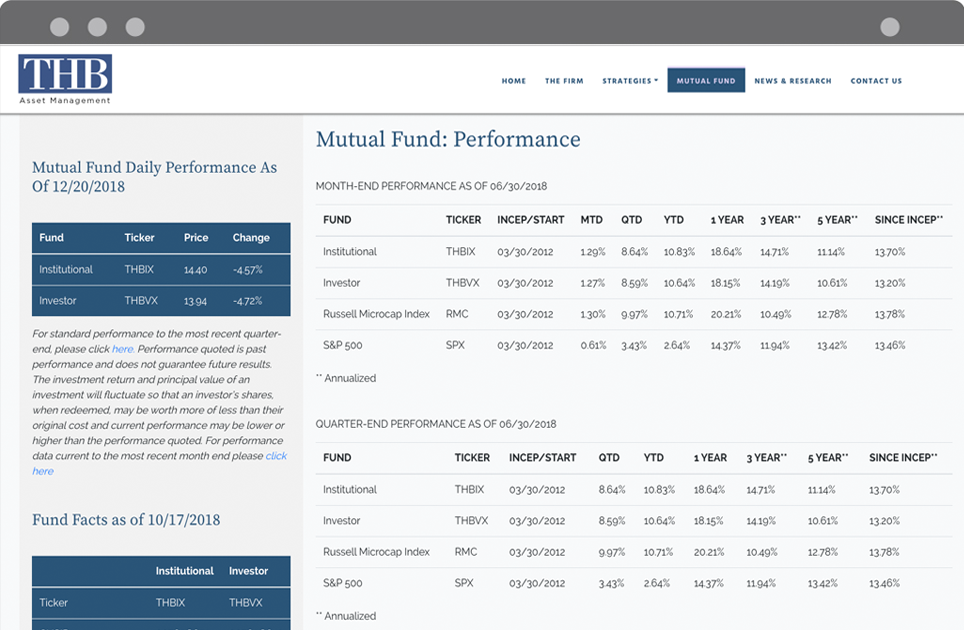Screen dimensions: 964x630
Task: Click Price header in daily performance table
Action: (x=196, y=238)
